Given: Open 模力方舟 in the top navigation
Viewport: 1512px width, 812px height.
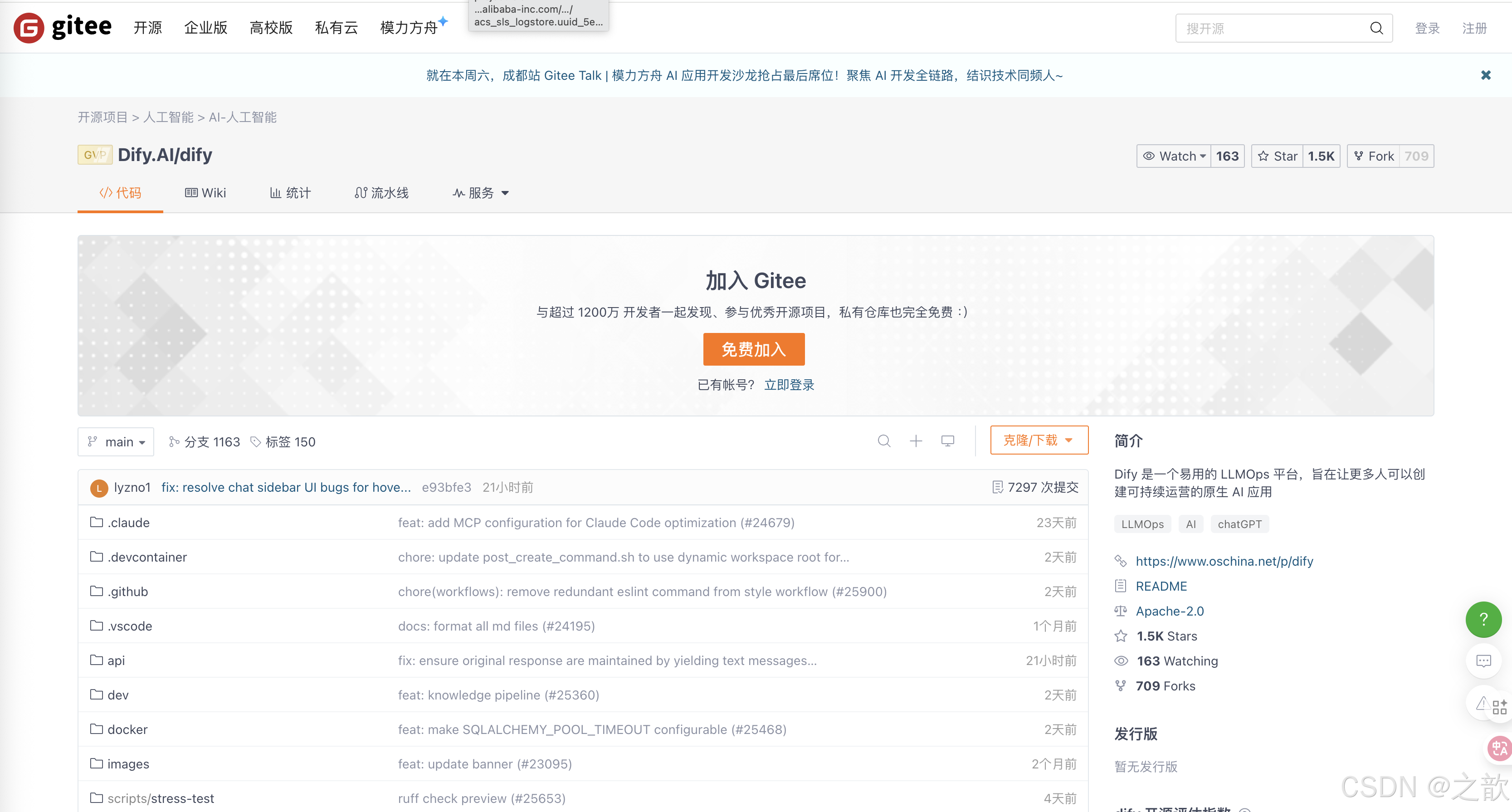Looking at the screenshot, I should (x=409, y=28).
